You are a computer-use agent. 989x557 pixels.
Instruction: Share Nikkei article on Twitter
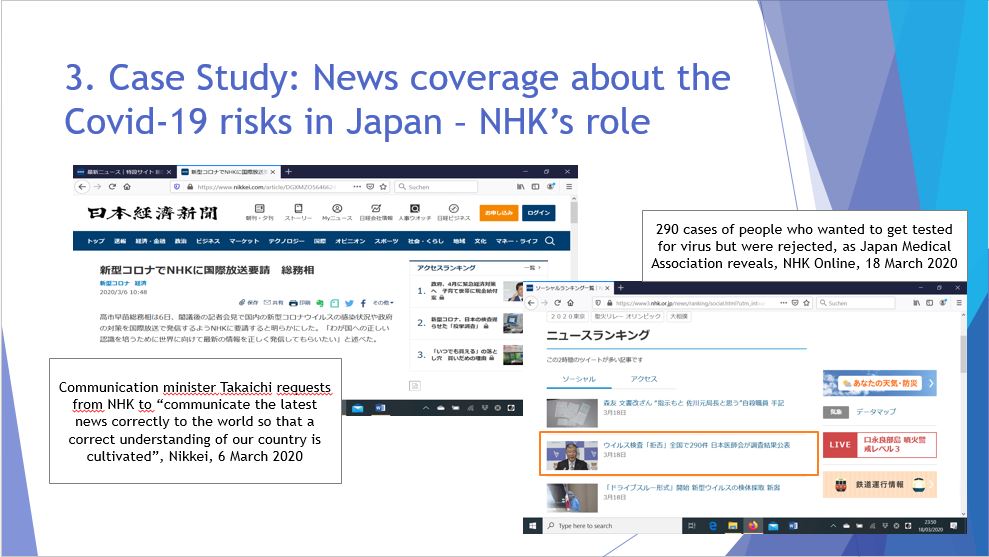click(349, 303)
